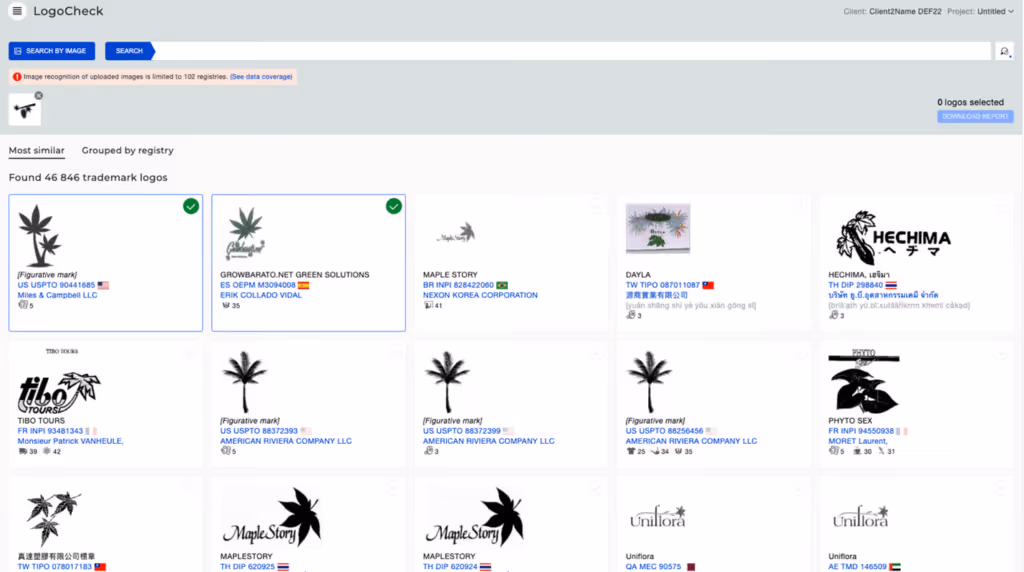Click class 25 icon on the USPTO 88256456 card
1024x572 pixels.
(631, 451)
